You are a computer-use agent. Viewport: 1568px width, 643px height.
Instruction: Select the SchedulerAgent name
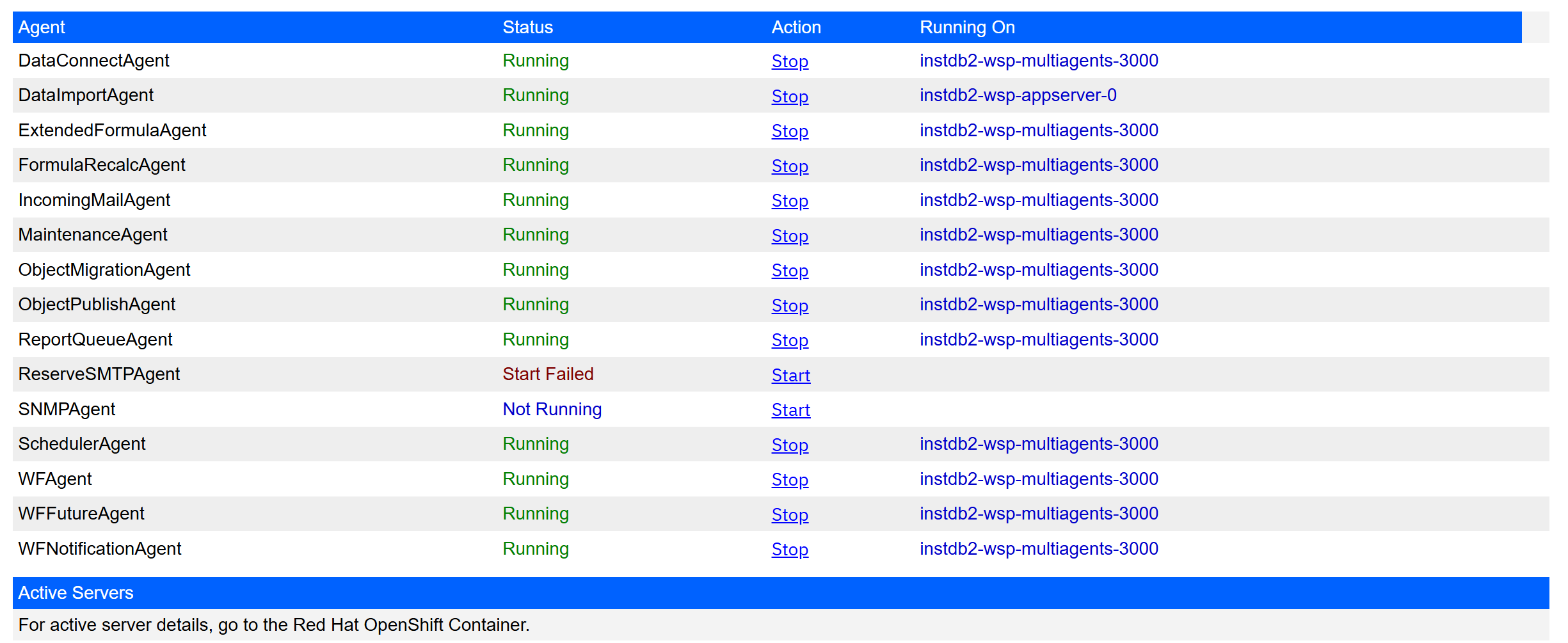[82, 444]
